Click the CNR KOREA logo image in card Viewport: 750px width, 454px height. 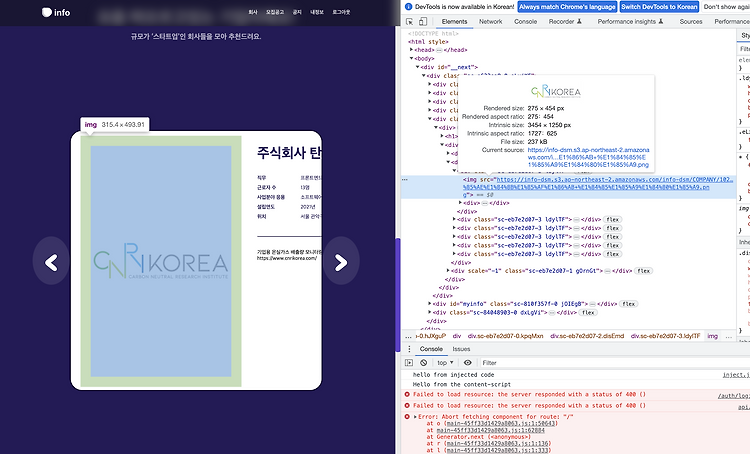(x=161, y=261)
